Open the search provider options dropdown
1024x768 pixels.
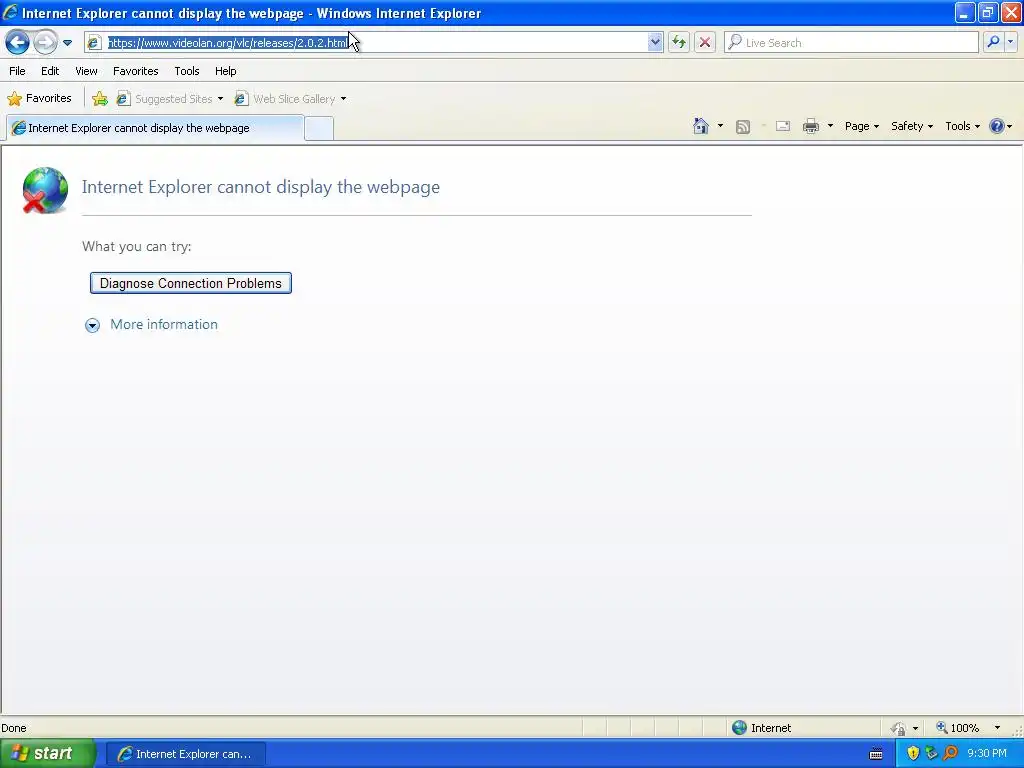1011,42
